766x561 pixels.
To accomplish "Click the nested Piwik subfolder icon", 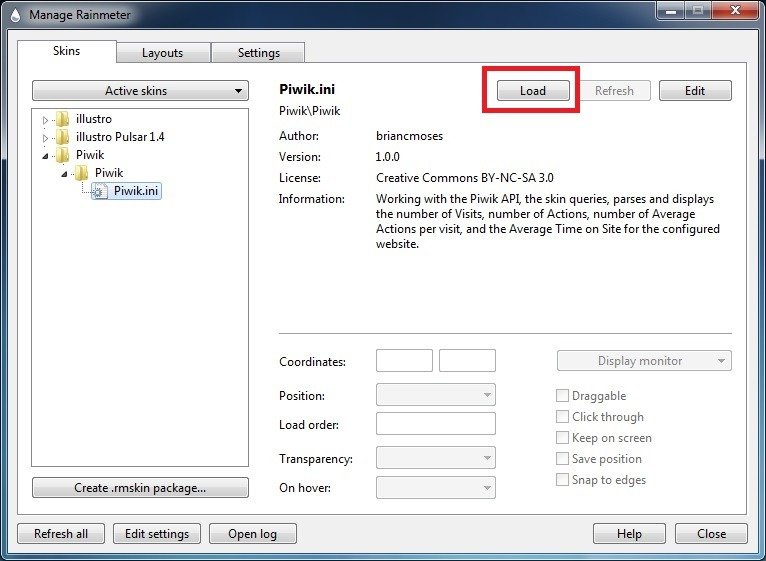I will click(81, 173).
